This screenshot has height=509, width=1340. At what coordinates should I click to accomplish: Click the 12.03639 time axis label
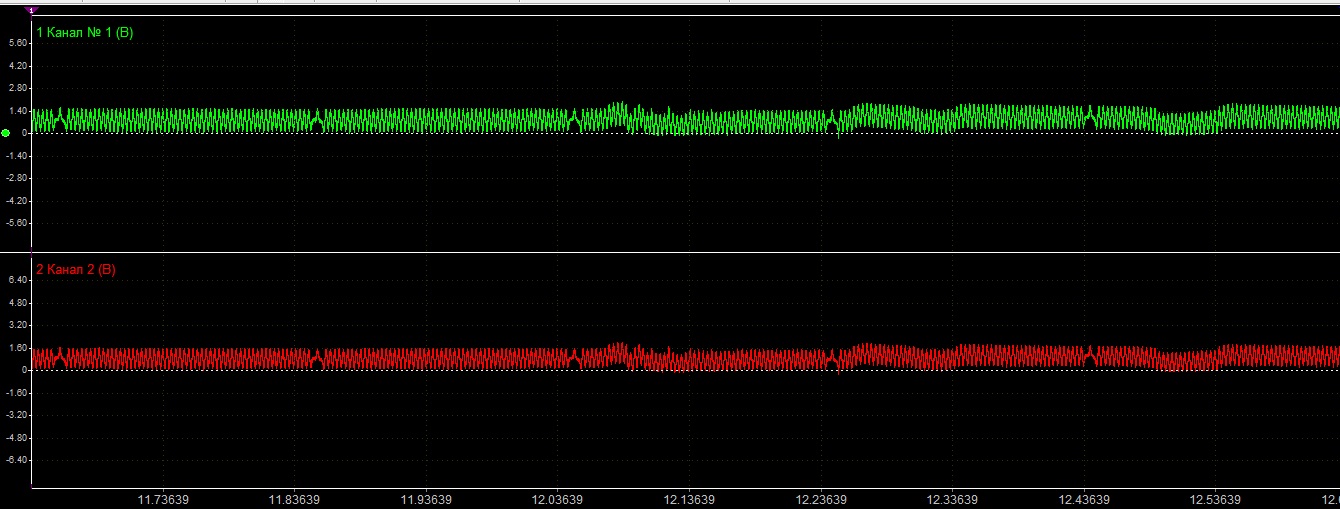click(556, 499)
